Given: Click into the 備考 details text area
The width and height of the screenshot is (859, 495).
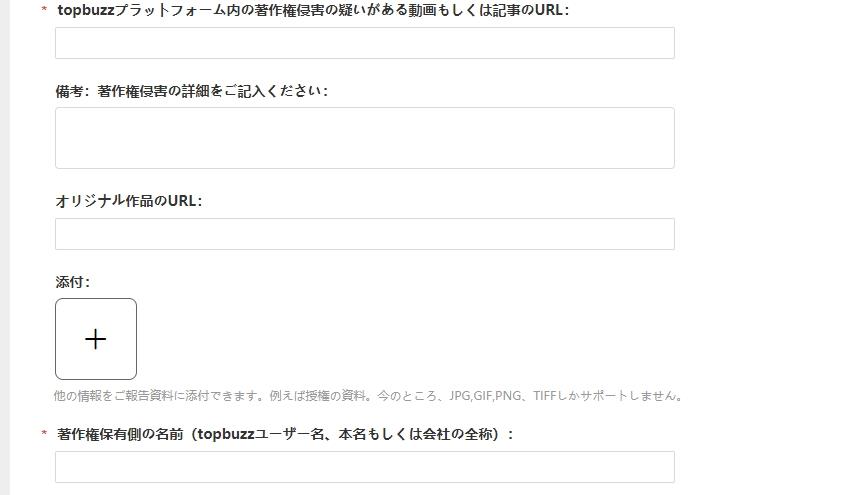Looking at the screenshot, I should (365, 138).
